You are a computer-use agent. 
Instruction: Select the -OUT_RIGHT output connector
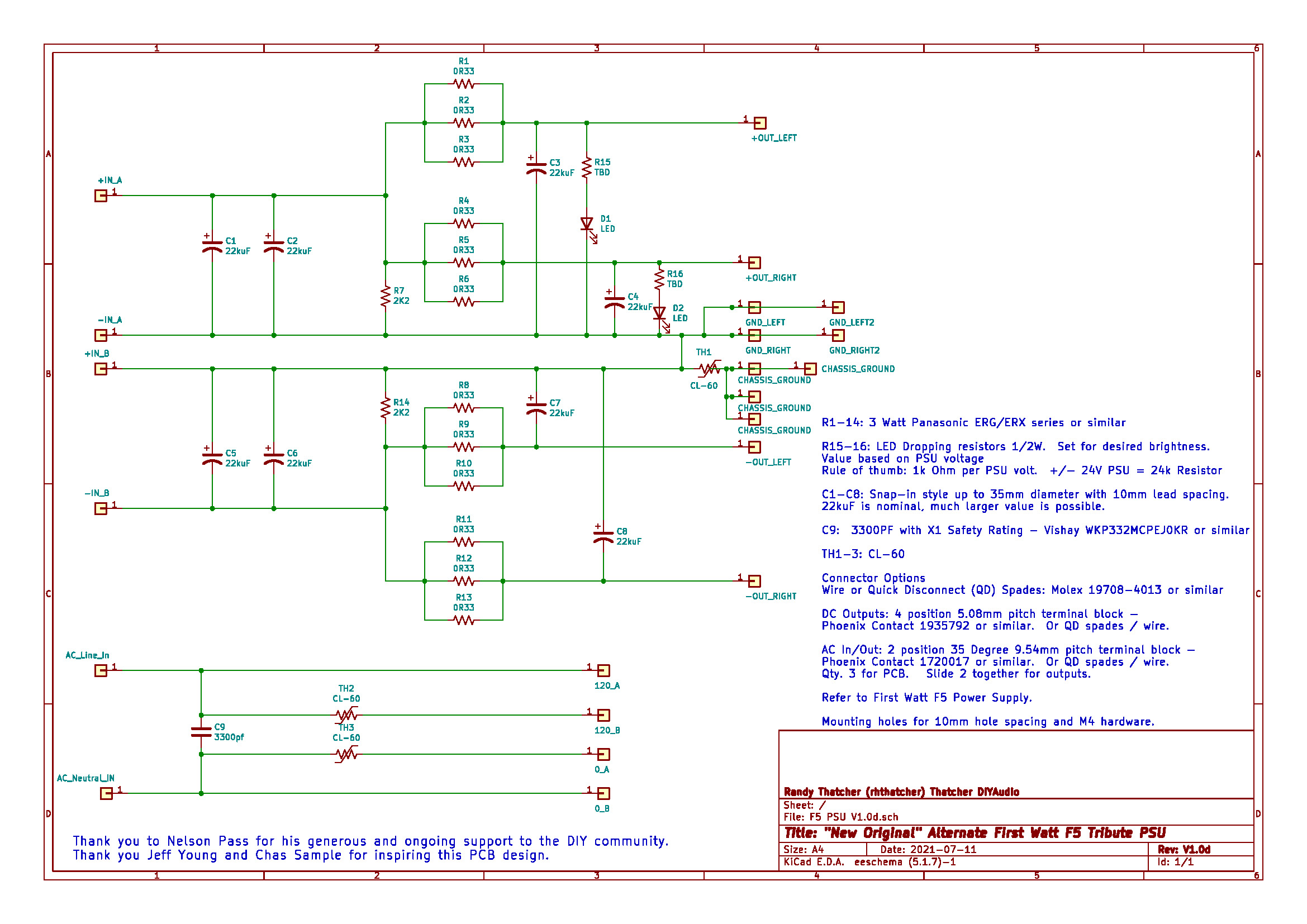point(754,581)
